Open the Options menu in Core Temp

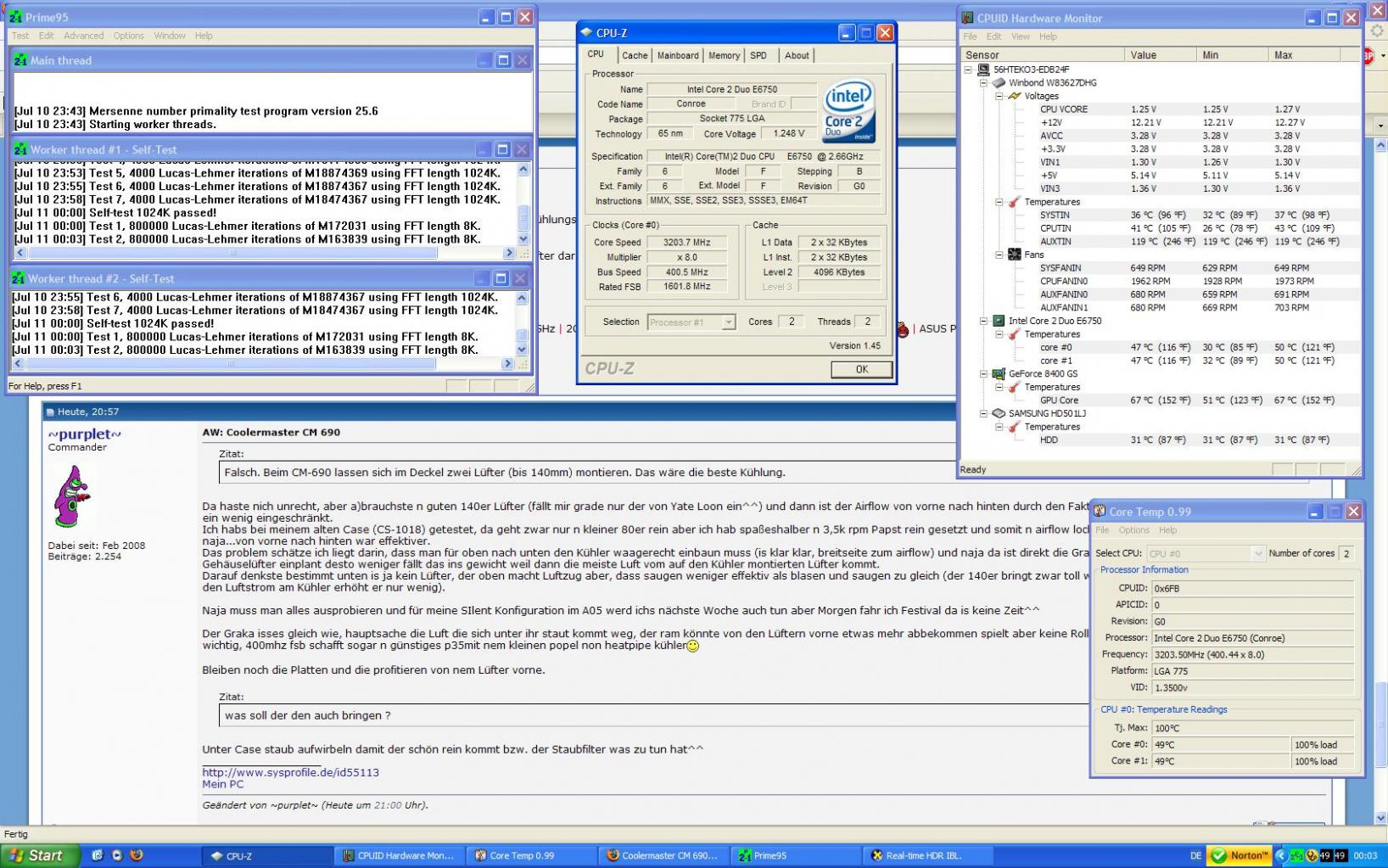tap(1133, 530)
